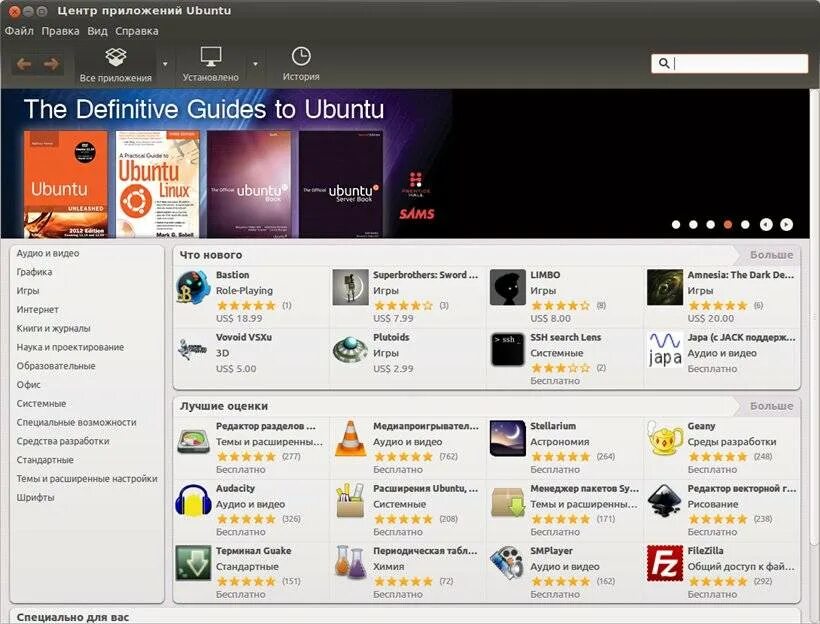The width and height of the screenshot is (820, 624).
Task: Open the Графика category
Action: coord(34,272)
